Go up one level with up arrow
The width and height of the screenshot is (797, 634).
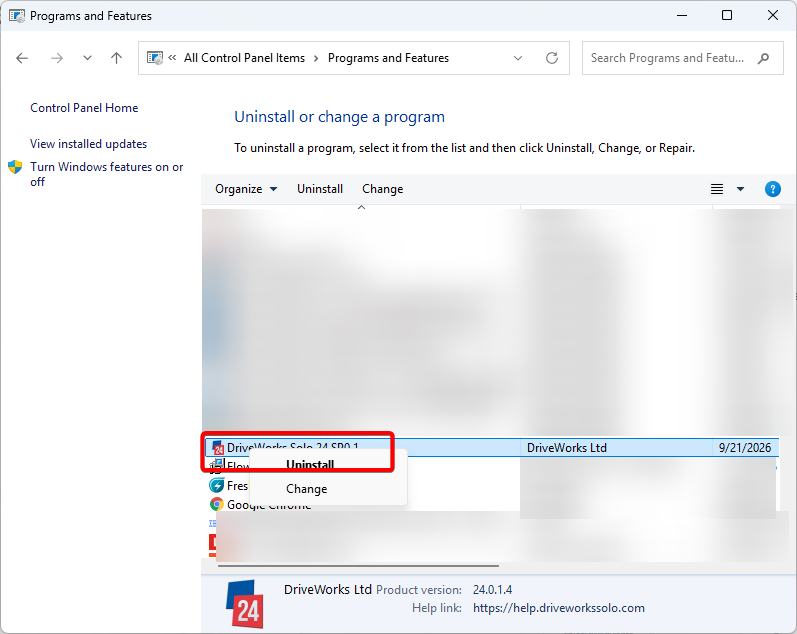pos(116,58)
